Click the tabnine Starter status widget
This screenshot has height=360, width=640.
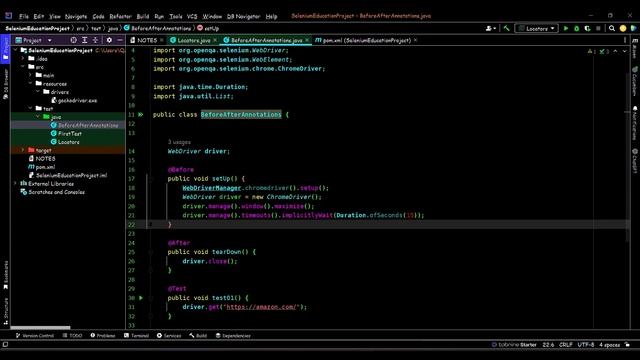tap(514, 345)
